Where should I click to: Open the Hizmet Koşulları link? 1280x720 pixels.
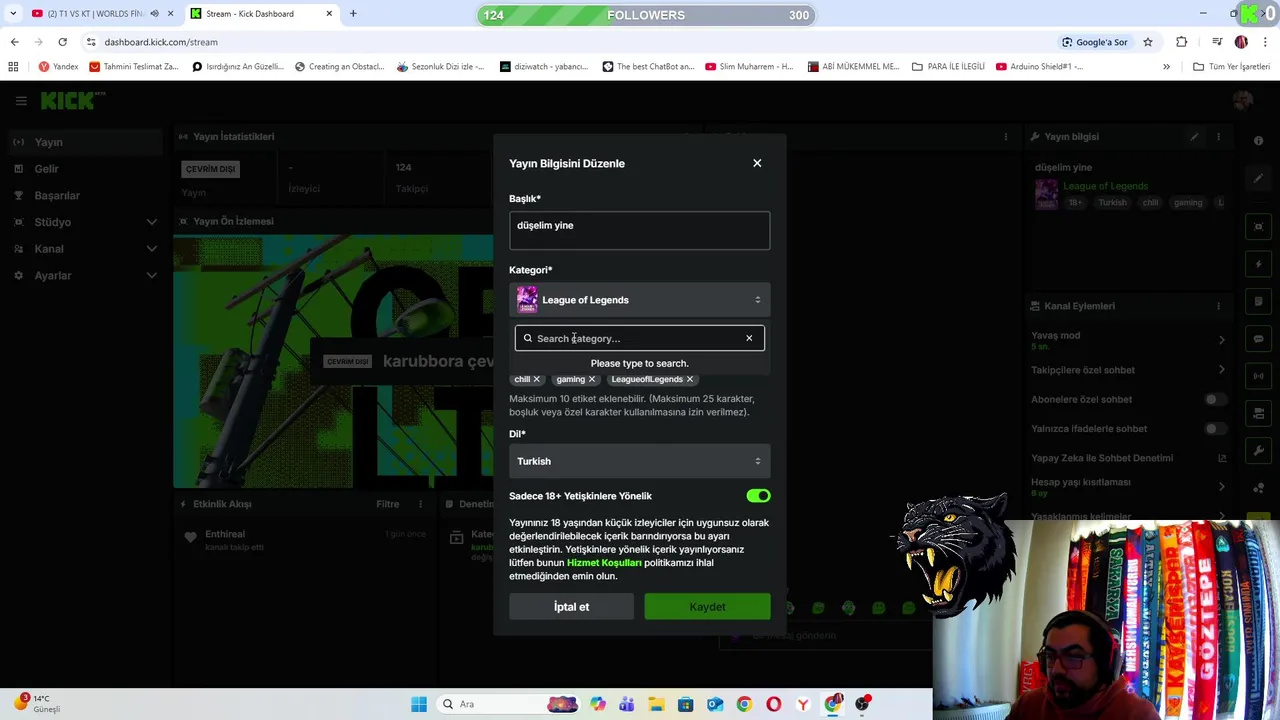(604, 563)
